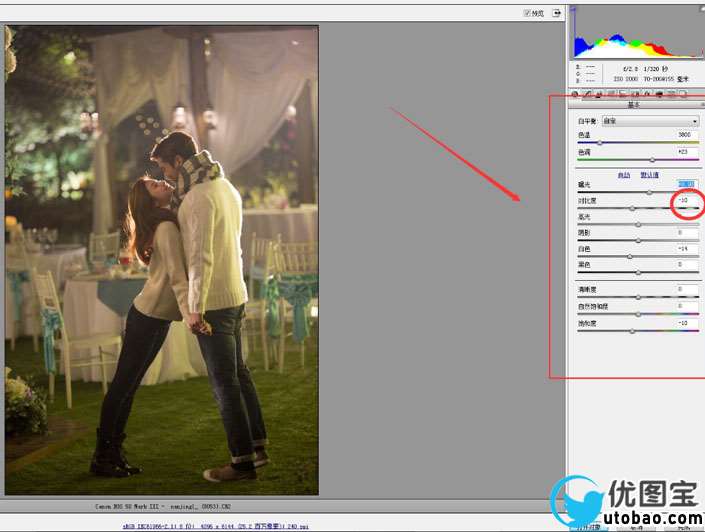The image size is (705, 532).
Task: Click the 默认值 default link
Action: pos(649,175)
